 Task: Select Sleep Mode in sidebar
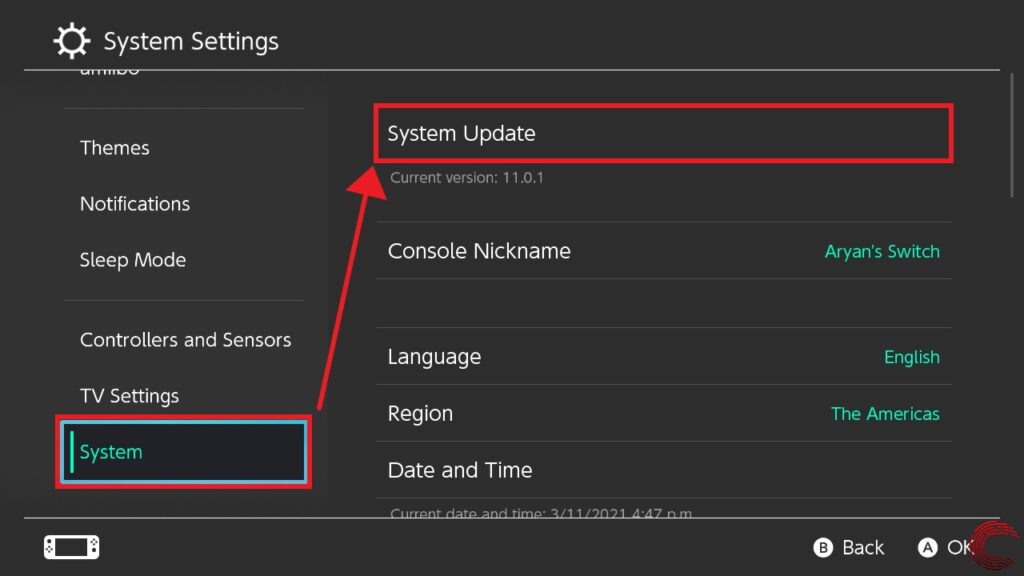click(133, 260)
